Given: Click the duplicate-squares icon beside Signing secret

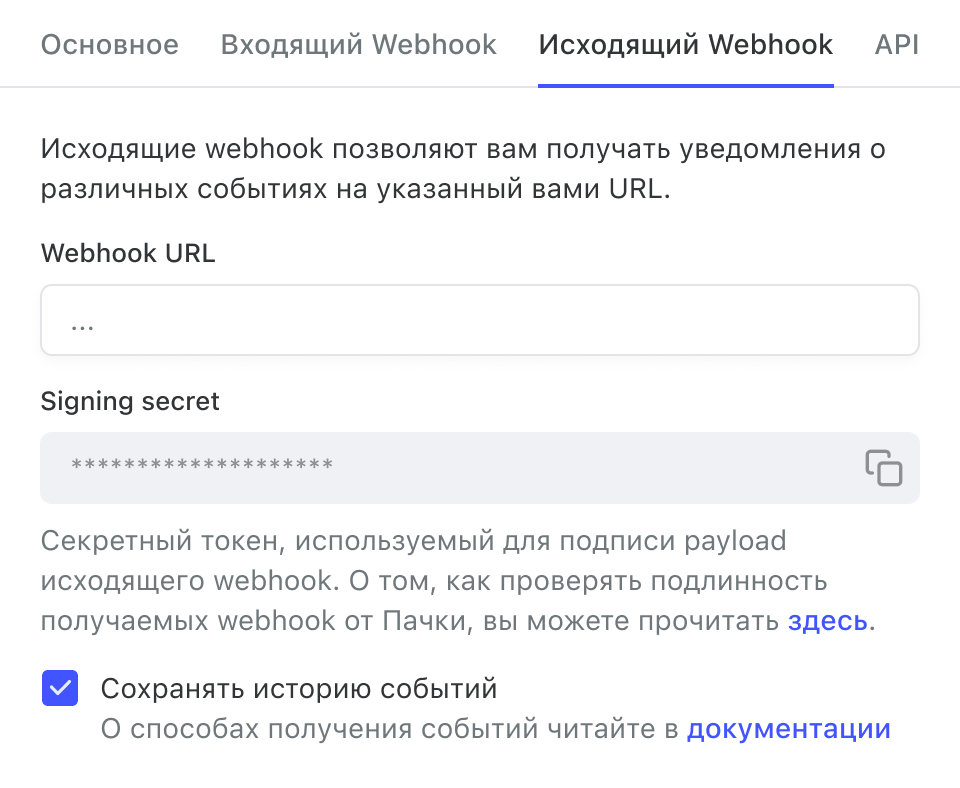Looking at the screenshot, I should pyautogui.click(x=884, y=467).
